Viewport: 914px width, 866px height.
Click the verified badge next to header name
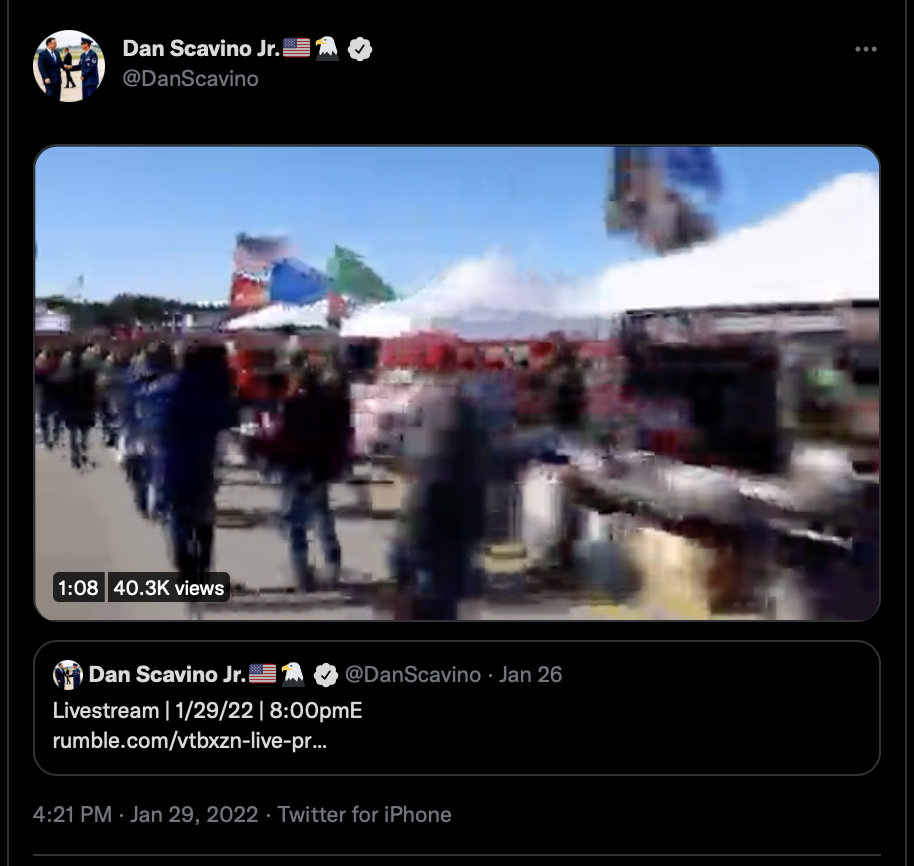click(360, 49)
